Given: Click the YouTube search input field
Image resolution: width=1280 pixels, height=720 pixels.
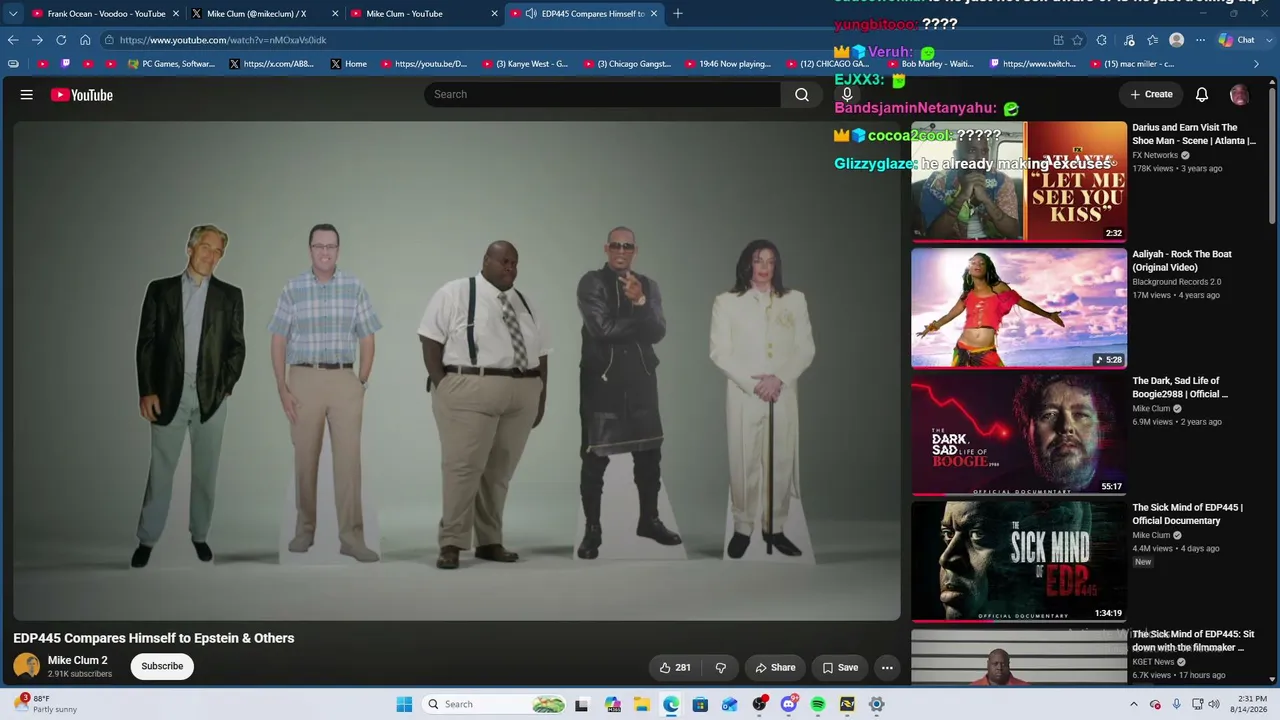Looking at the screenshot, I should click(x=603, y=94).
